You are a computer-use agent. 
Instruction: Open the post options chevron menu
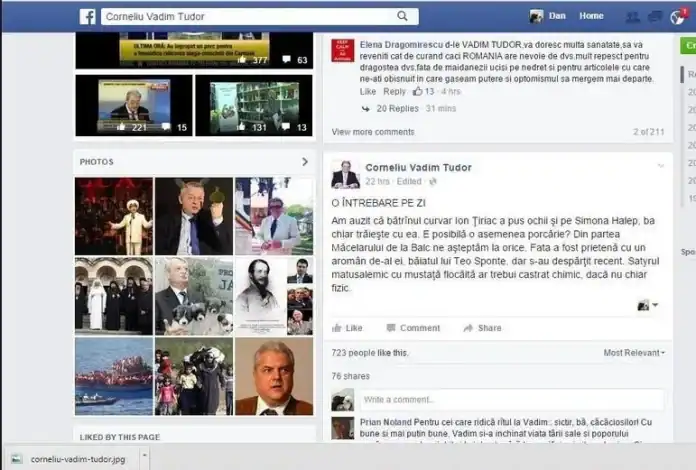coord(660,165)
